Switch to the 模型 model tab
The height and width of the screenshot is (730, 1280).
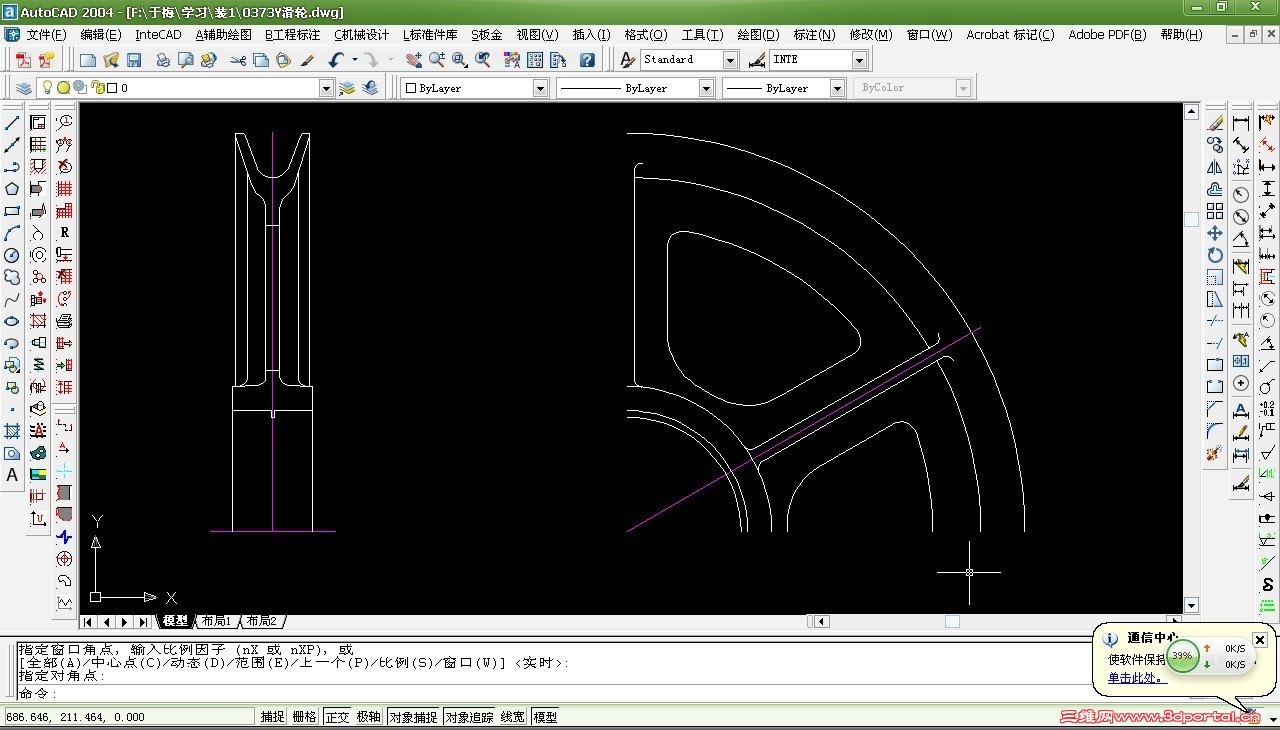(x=175, y=621)
